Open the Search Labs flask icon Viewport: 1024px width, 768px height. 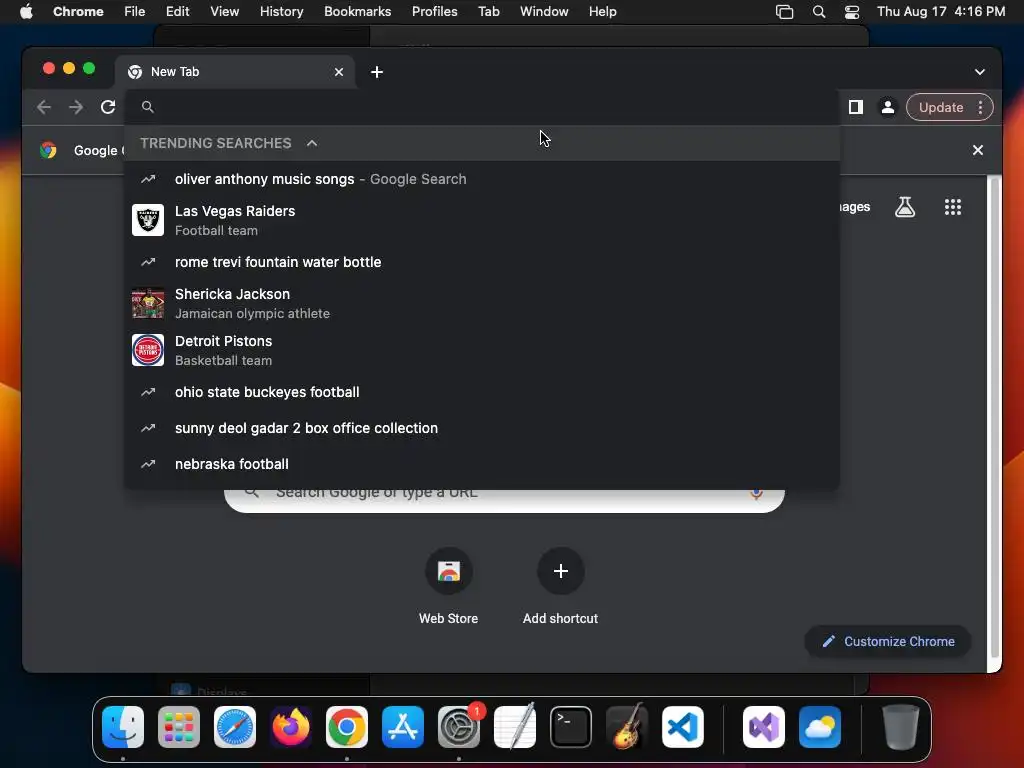coord(904,207)
